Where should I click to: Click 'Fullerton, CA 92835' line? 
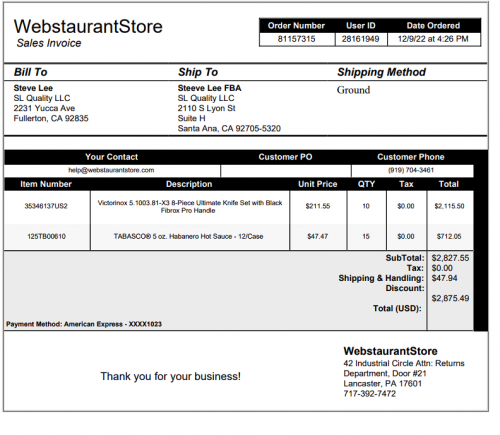click(51, 118)
